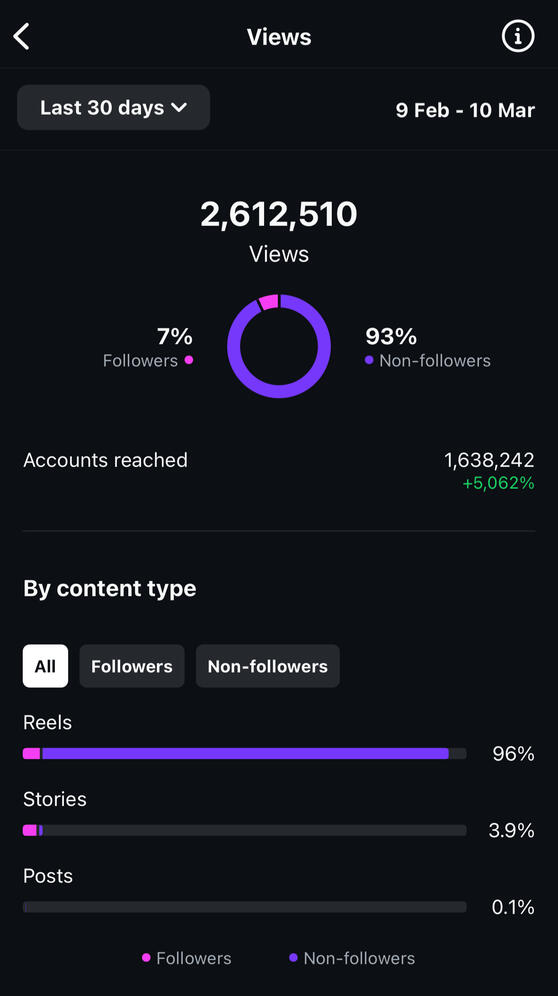
Task: Open the Last 30 days dropdown
Action: point(114,107)
